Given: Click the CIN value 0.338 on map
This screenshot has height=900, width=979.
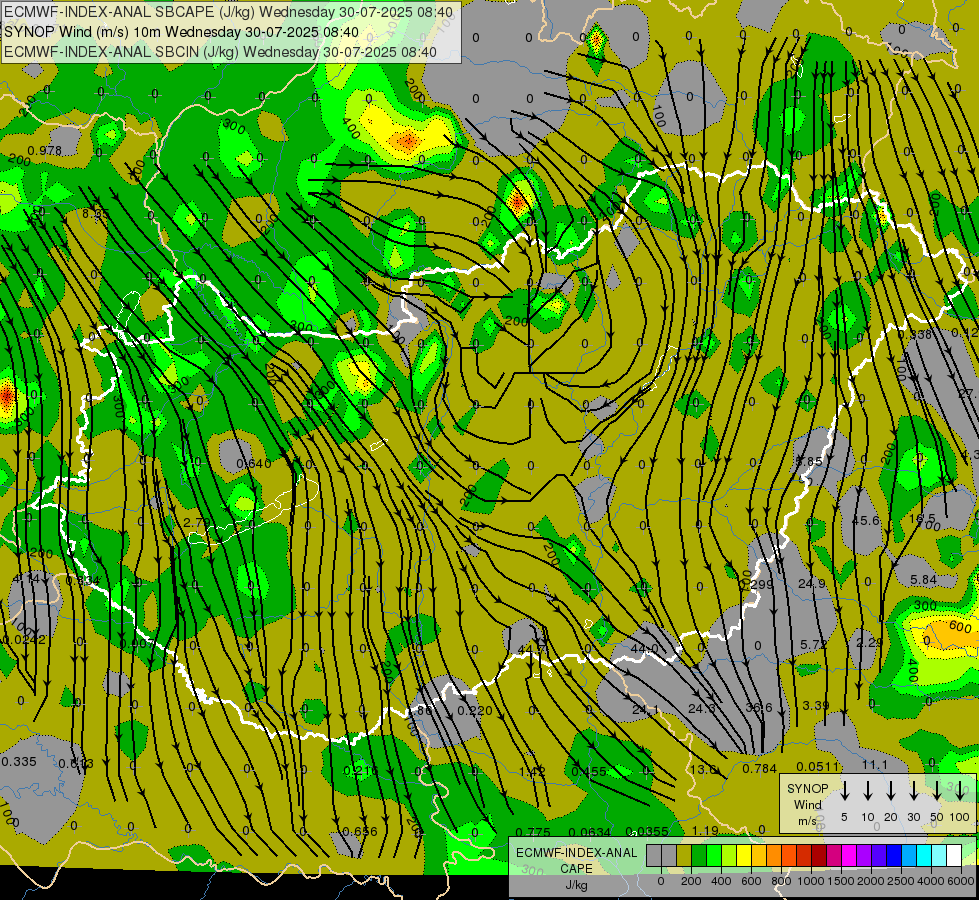Looking at the screenshot, I should tap(915, 334).
